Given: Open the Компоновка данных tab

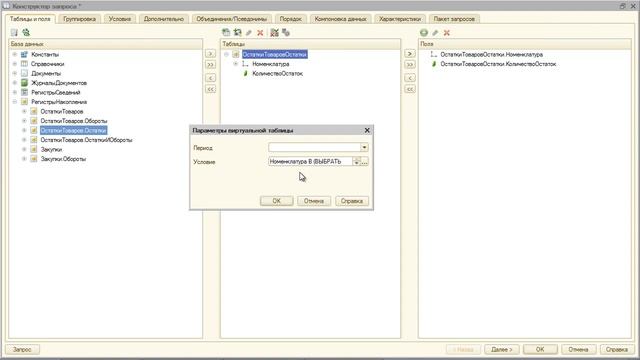Looking at the screenshot, I should pyautogui.click(x=341, y=19).
